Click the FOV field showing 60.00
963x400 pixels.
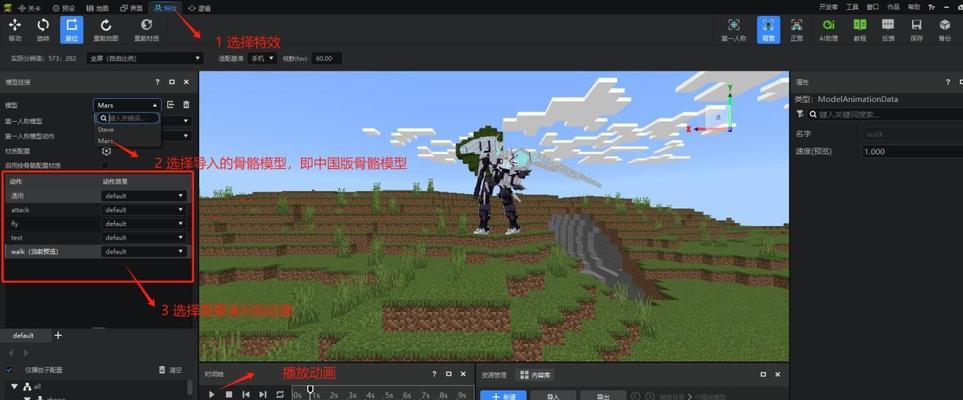(326, 58)
